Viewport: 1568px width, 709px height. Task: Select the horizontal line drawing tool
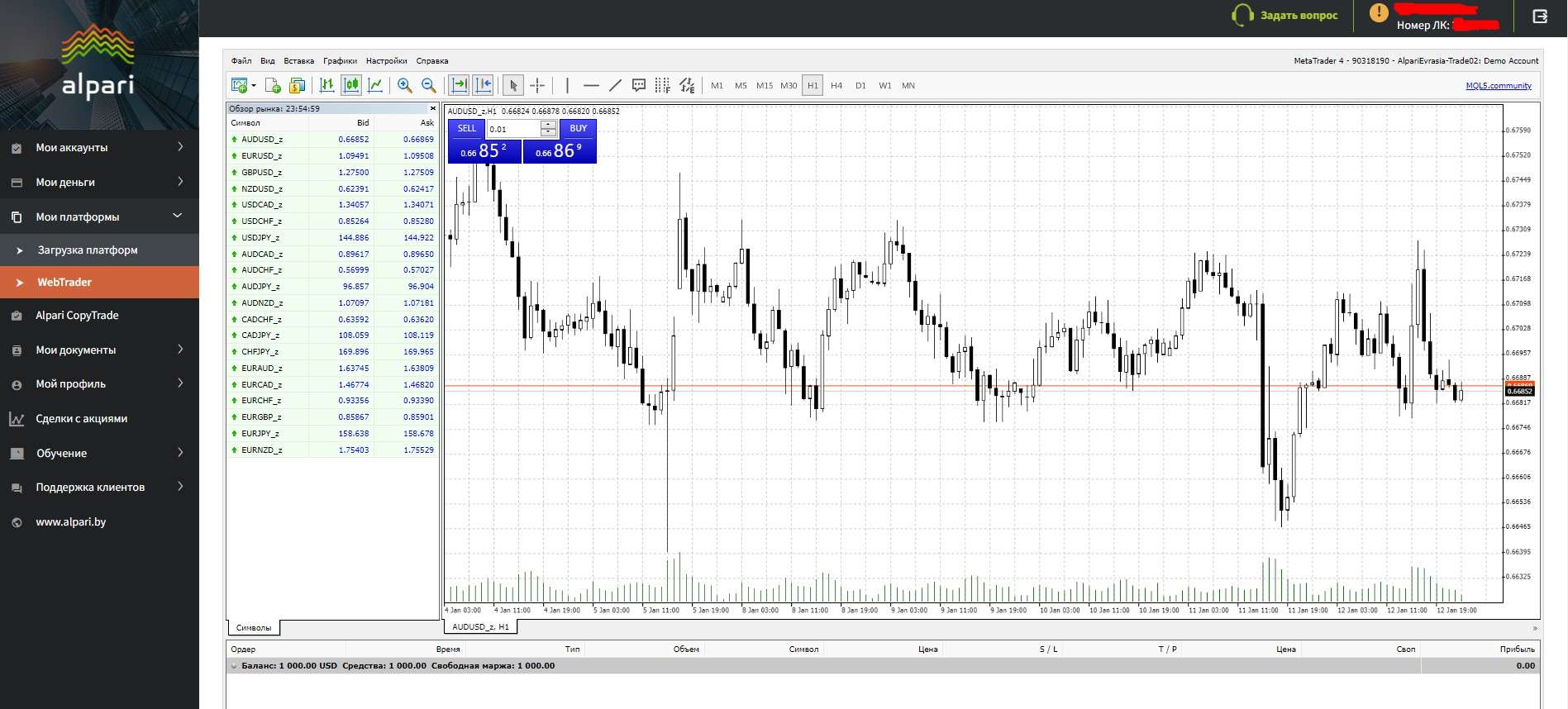[591, 85]
